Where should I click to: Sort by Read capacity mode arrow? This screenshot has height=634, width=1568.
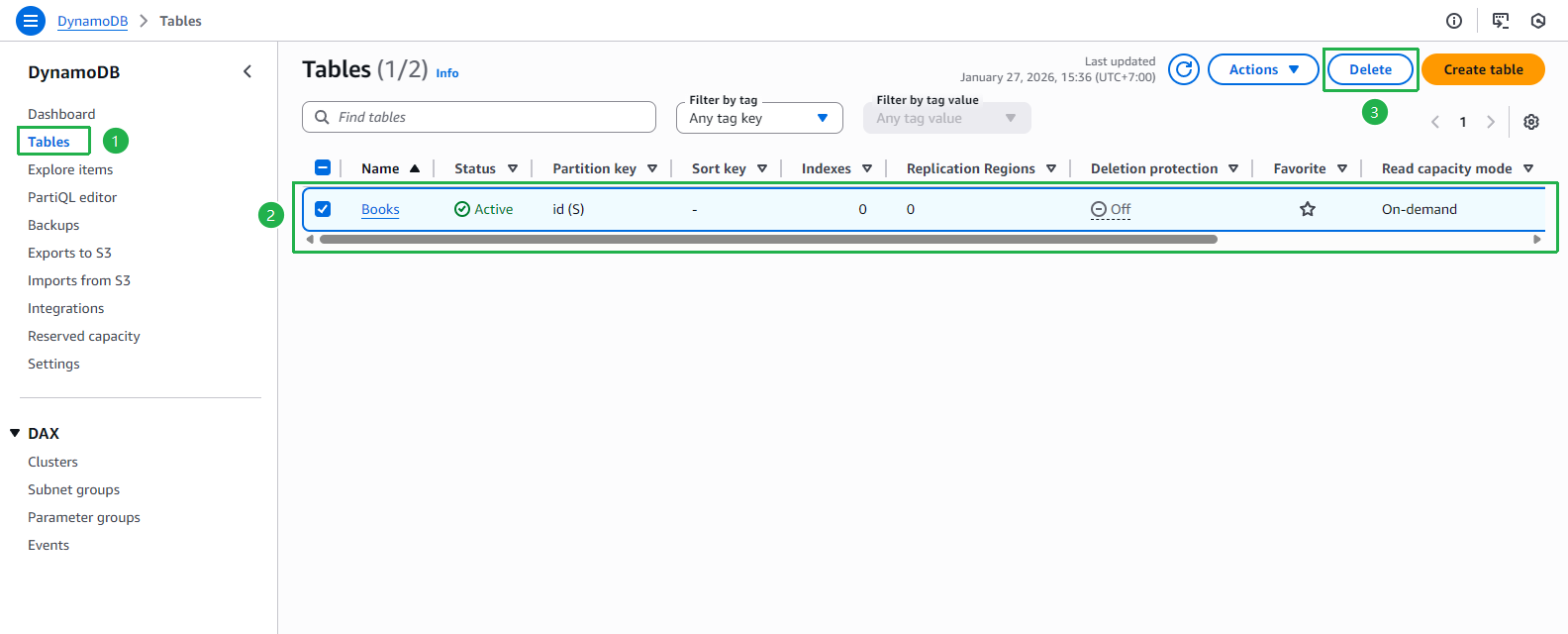click(1528, 168)
